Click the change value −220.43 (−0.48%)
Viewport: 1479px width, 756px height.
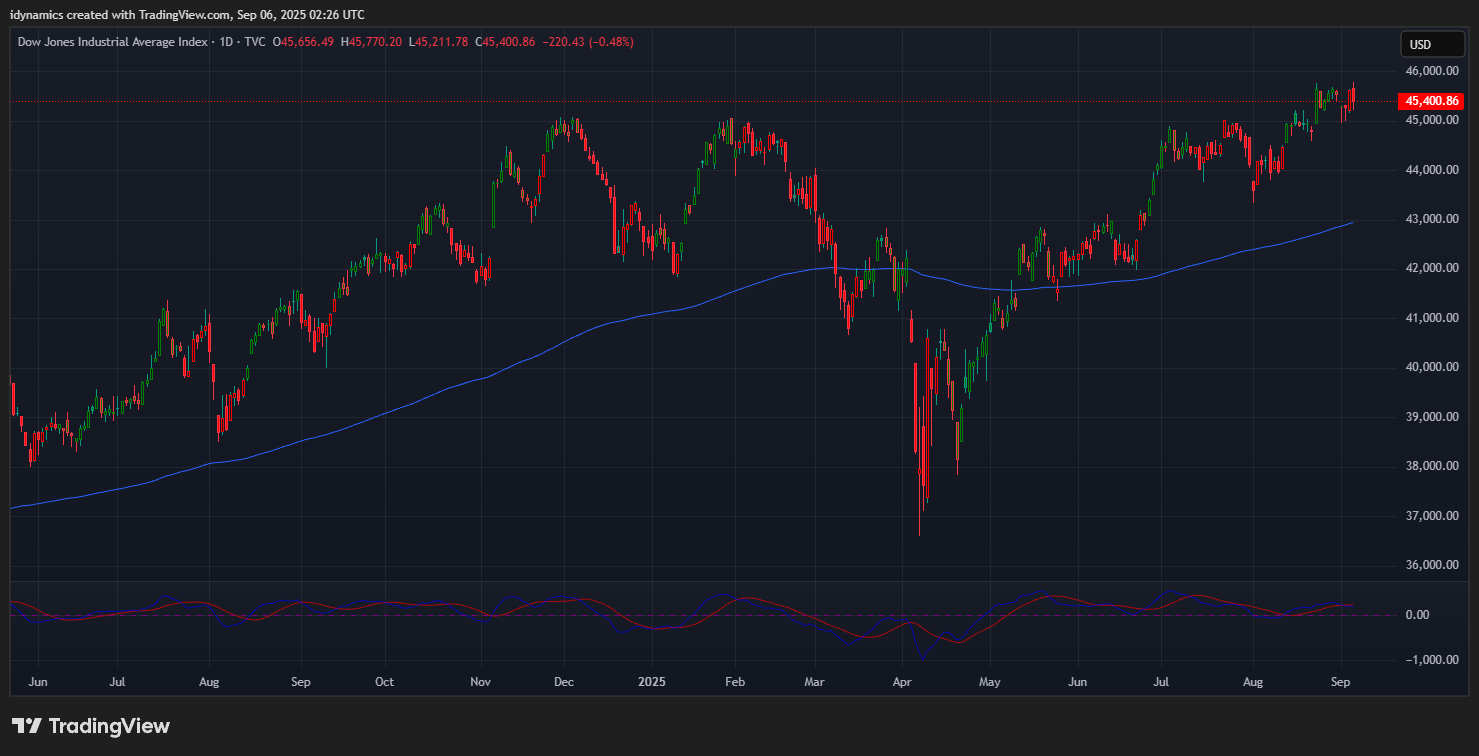pos(587,42)
